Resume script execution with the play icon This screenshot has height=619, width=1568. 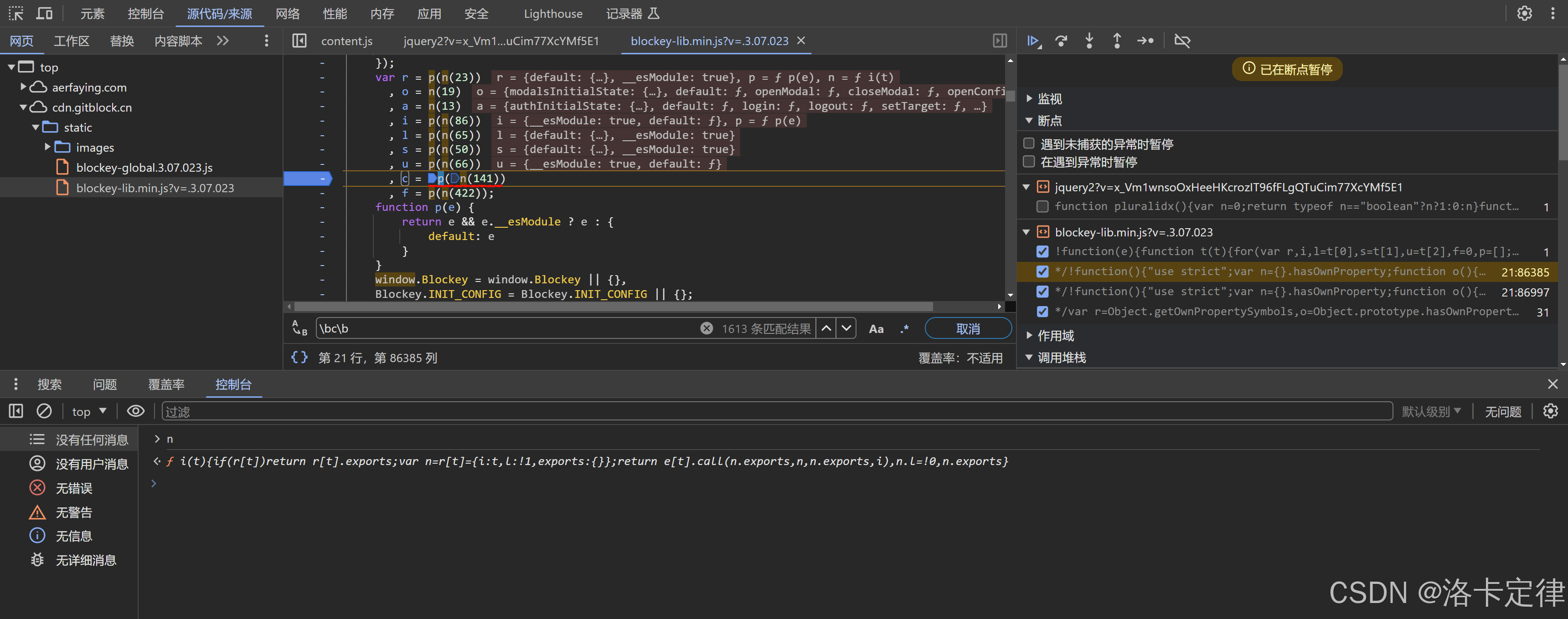[1033, 41]
